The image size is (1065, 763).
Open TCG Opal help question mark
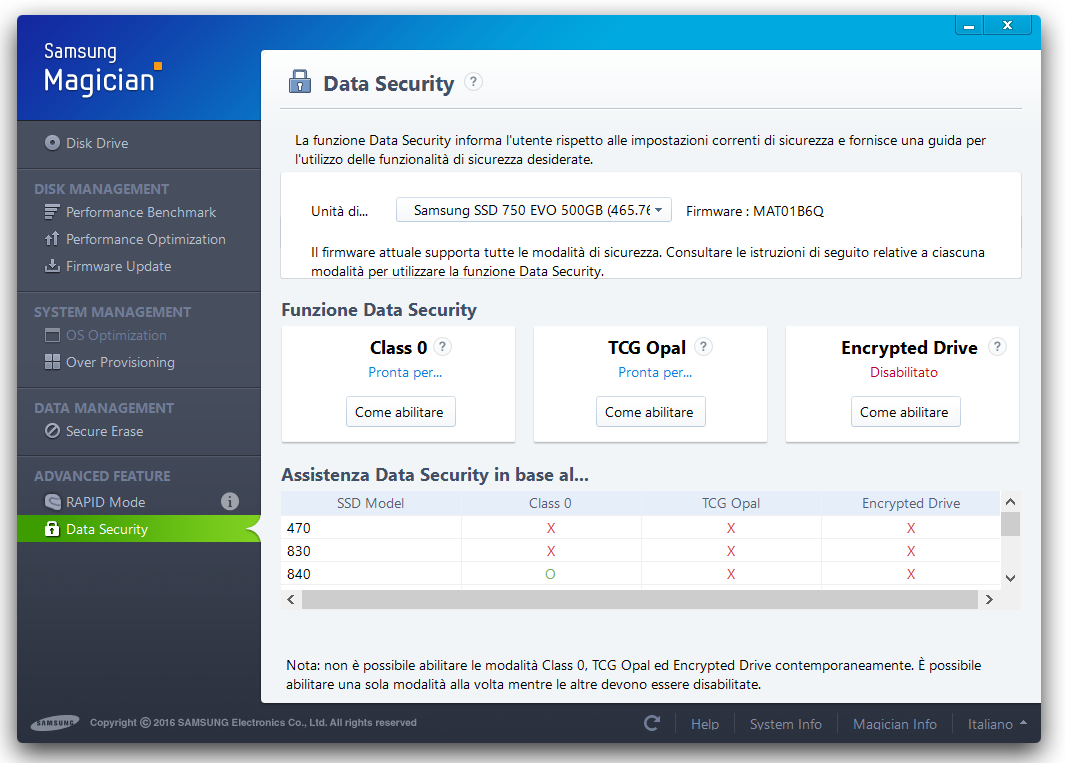click(x=703, y=347)
